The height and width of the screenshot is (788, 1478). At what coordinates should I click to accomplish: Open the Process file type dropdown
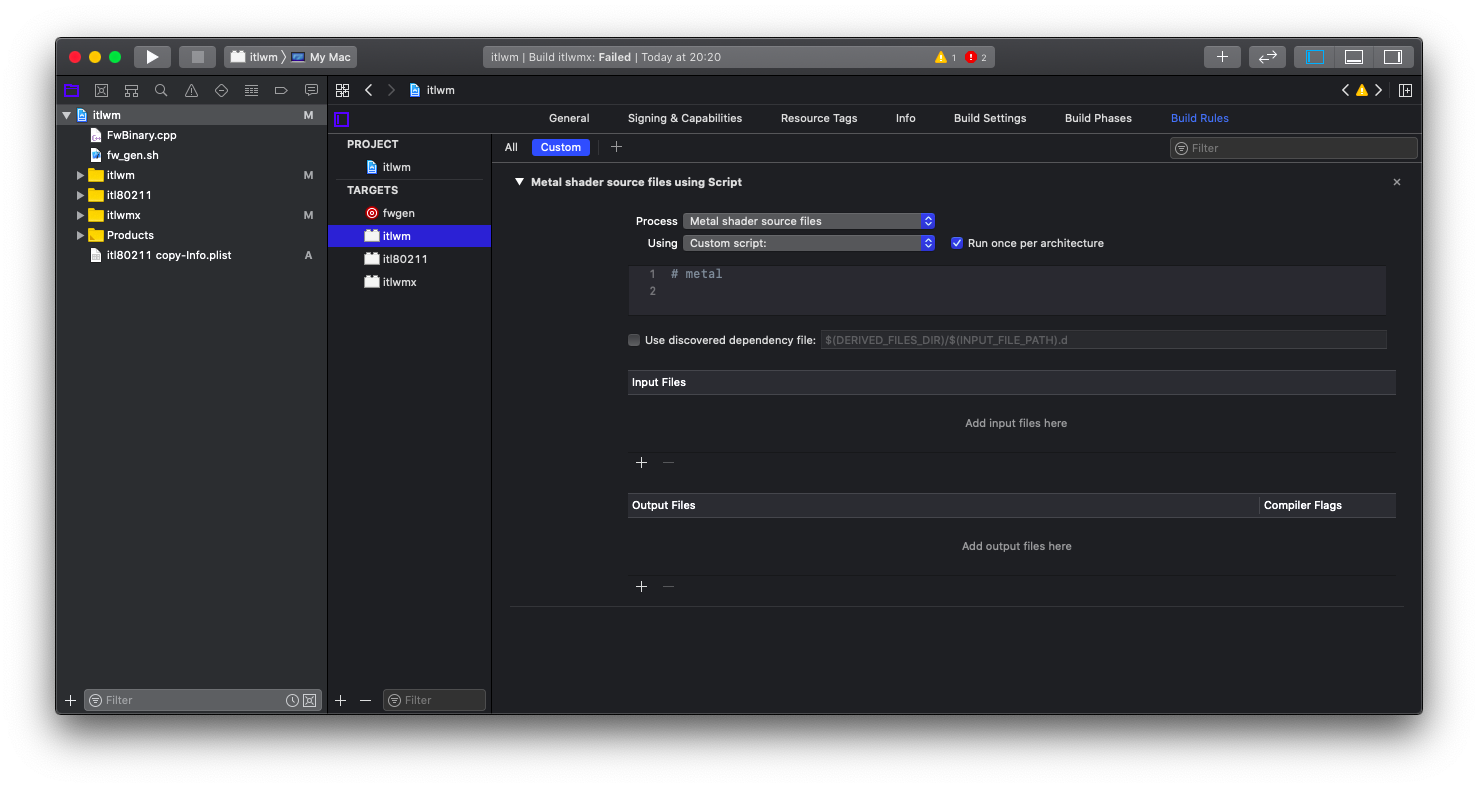[x=809, y=221]
